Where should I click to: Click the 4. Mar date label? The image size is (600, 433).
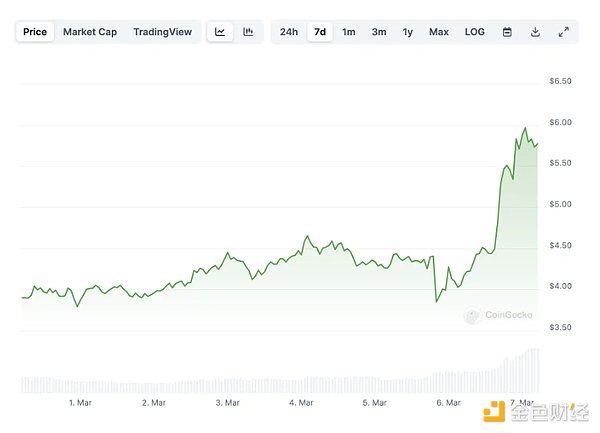(300, 403)
